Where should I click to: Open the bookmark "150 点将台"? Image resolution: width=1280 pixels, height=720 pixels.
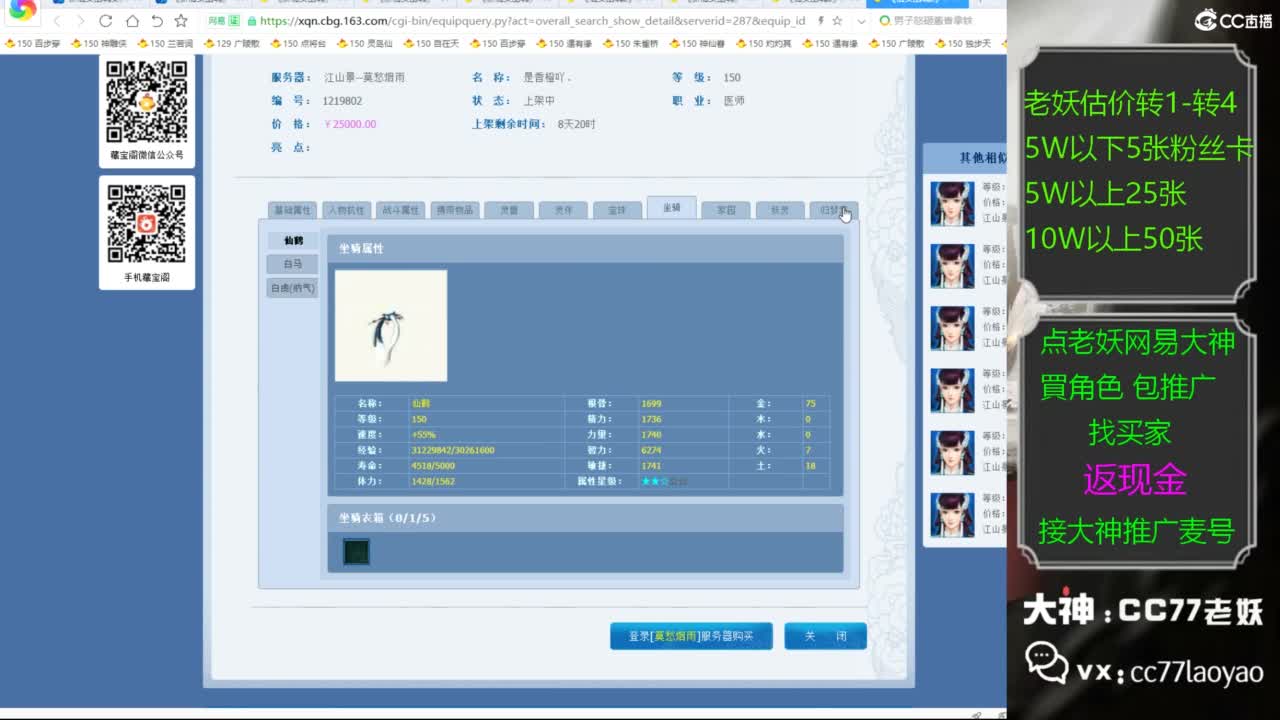[298, 44]
